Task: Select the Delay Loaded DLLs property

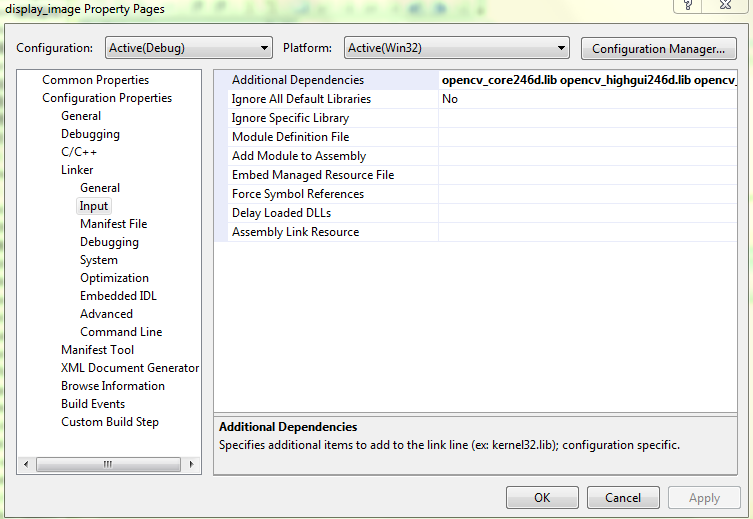Action: tap(281, 213)
